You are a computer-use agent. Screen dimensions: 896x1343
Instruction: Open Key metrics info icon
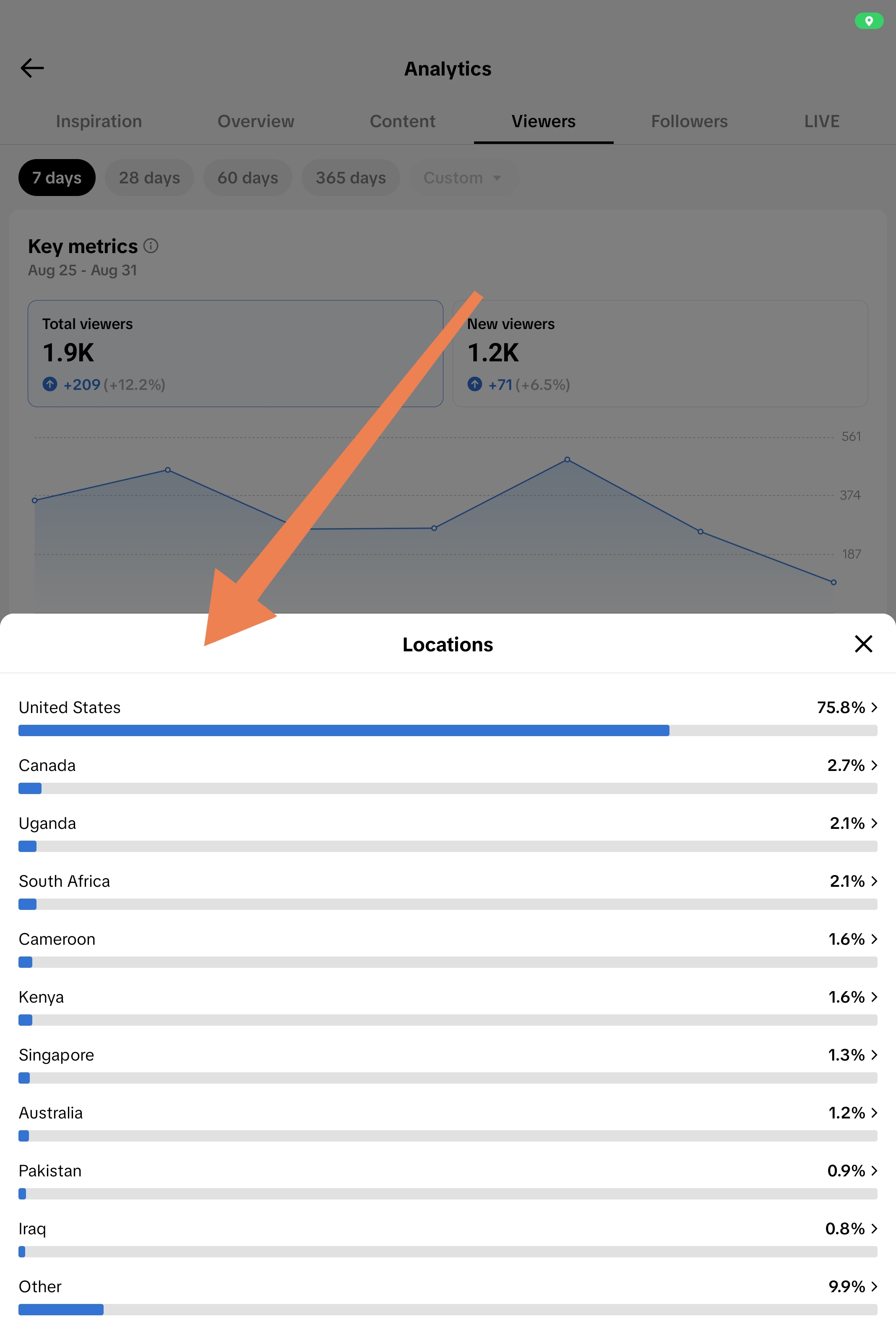(x=150, y=246)
